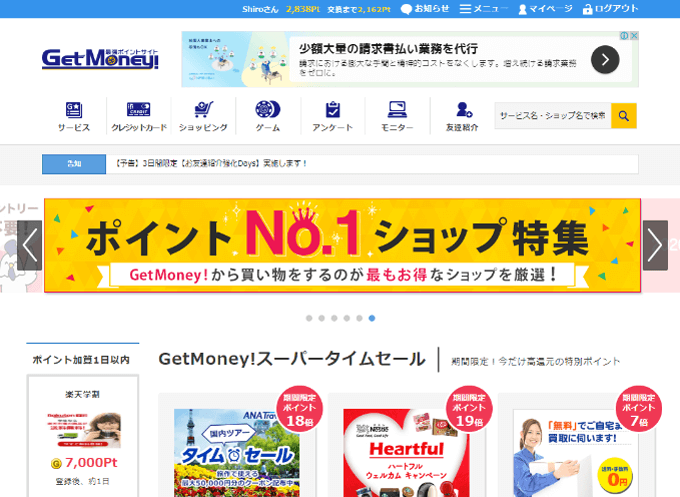Select the first carousel dot

click(309, 318)
